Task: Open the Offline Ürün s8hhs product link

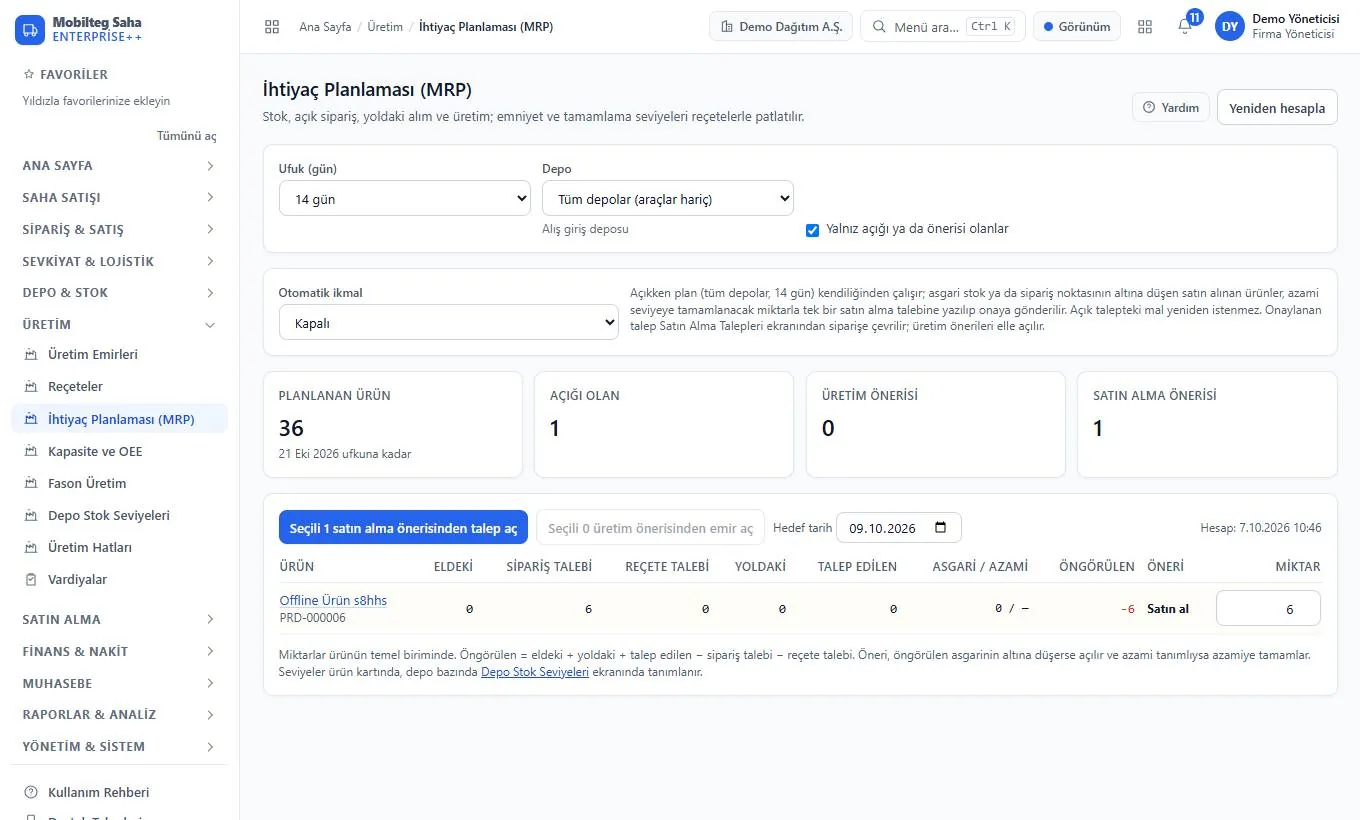Action: [x=333, y=600]
